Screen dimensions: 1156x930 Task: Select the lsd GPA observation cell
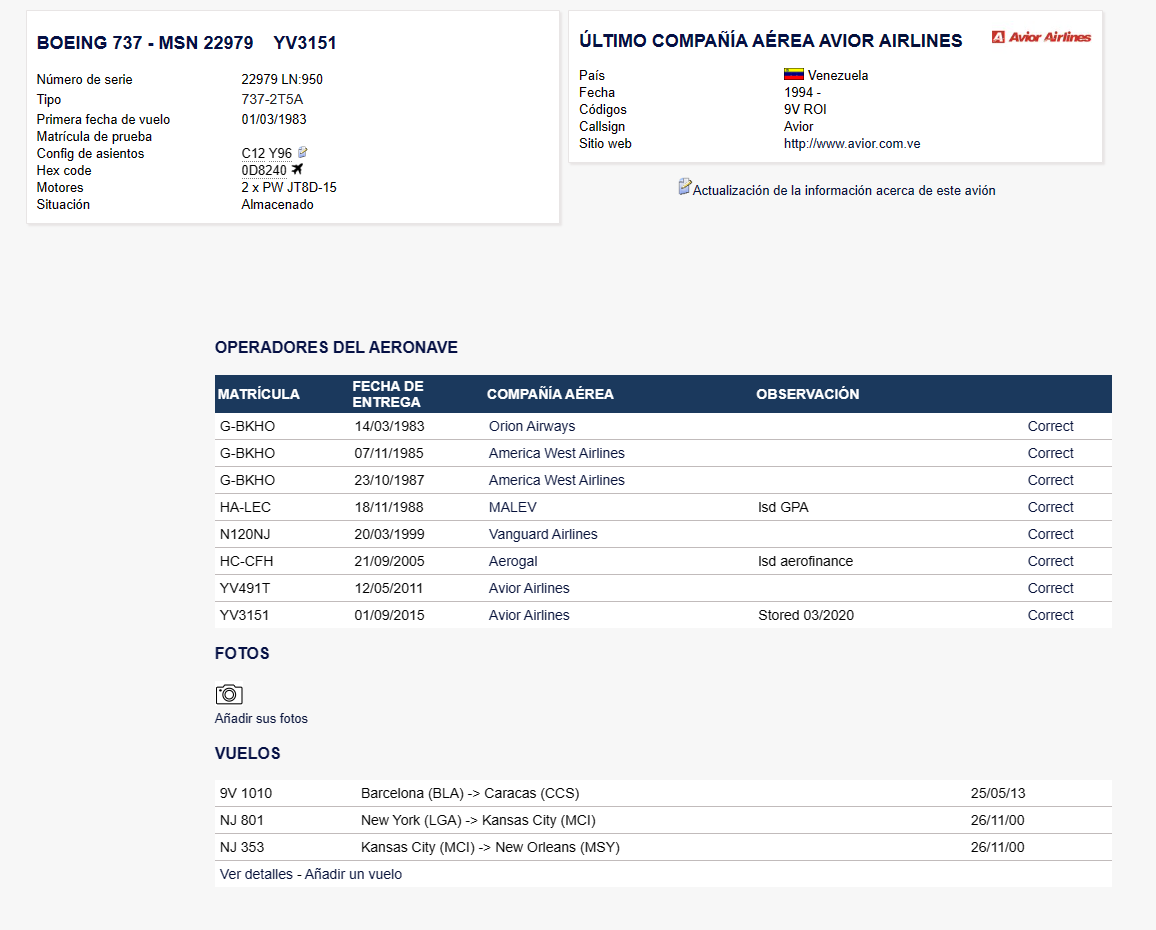783,507
